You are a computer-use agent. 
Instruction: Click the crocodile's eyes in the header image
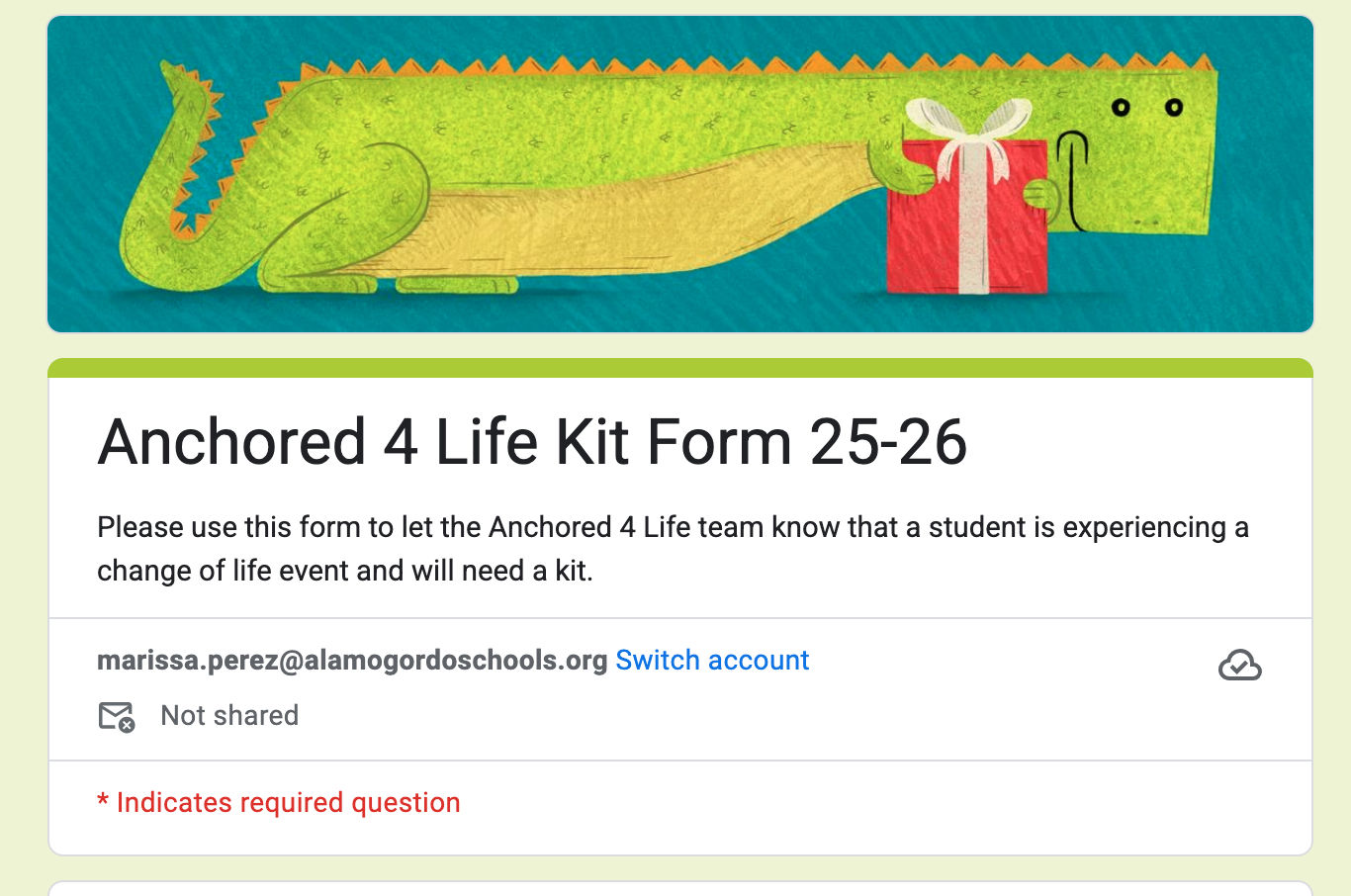[x=1146, y=107]
